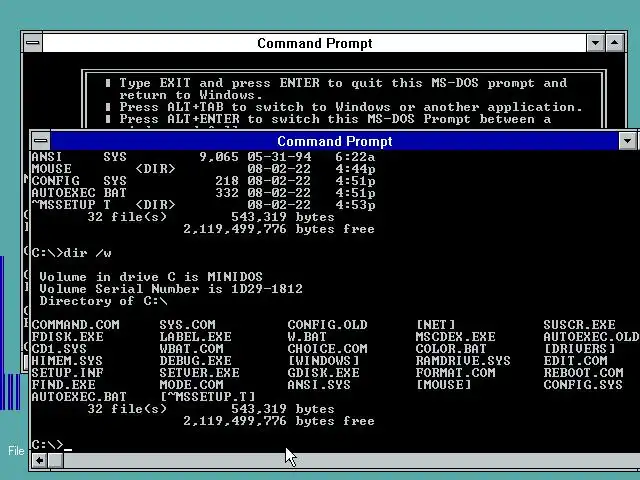The image size is (640, 480).
Task: Click the RAMDRIVE.SYS file name
Action: pyautogui.click(x=463, y=361)
